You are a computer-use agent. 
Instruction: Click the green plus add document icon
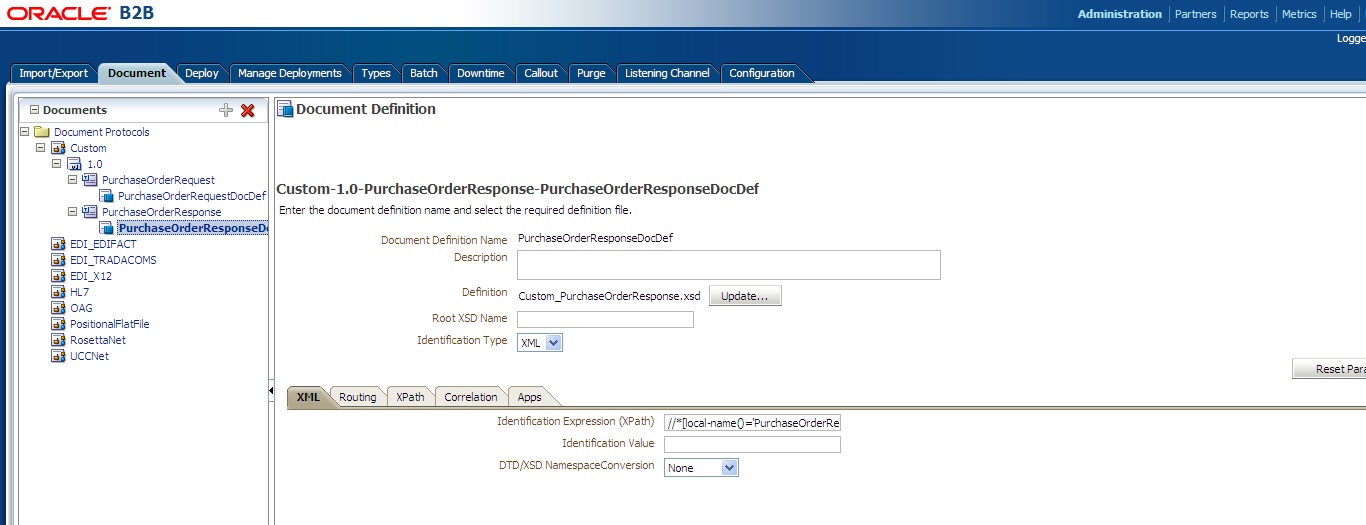click(226, 110)
